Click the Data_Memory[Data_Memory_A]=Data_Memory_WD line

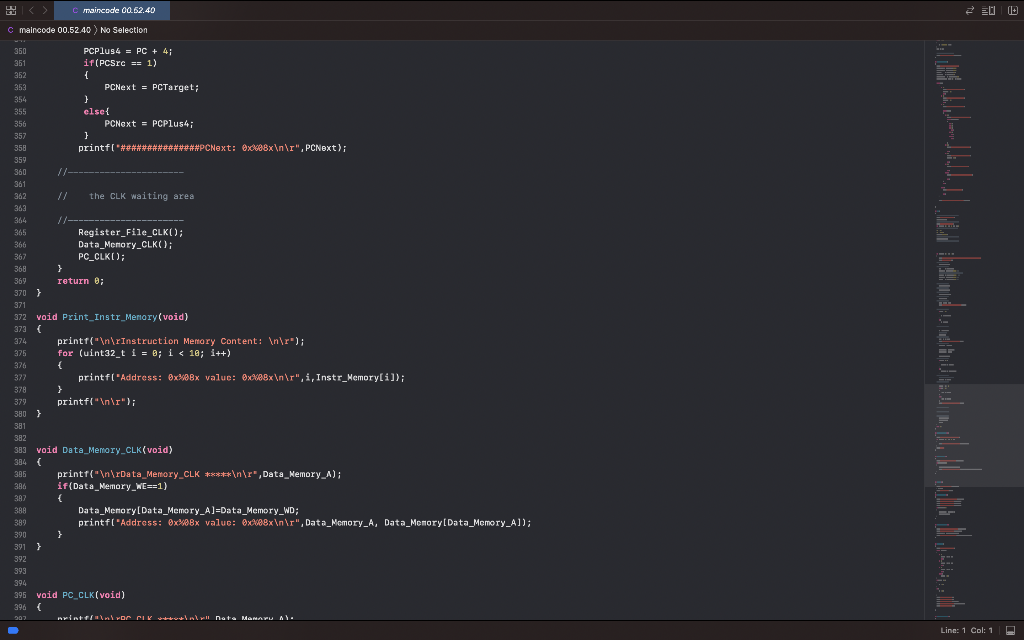[189, 511]
